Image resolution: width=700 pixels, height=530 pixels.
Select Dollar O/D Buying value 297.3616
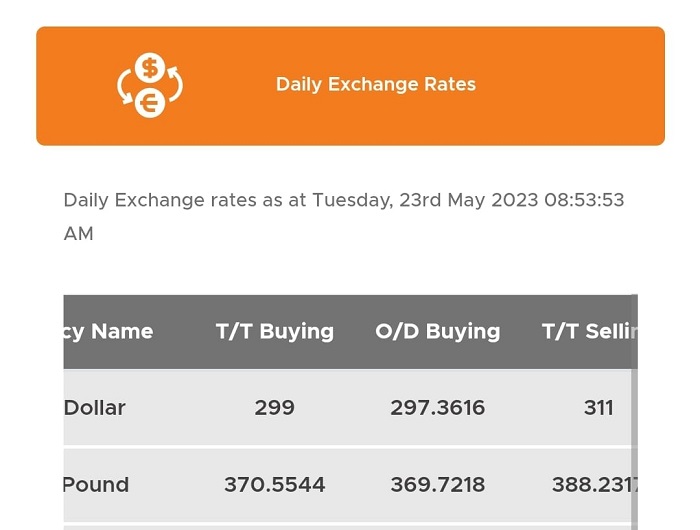pos(438,408)
